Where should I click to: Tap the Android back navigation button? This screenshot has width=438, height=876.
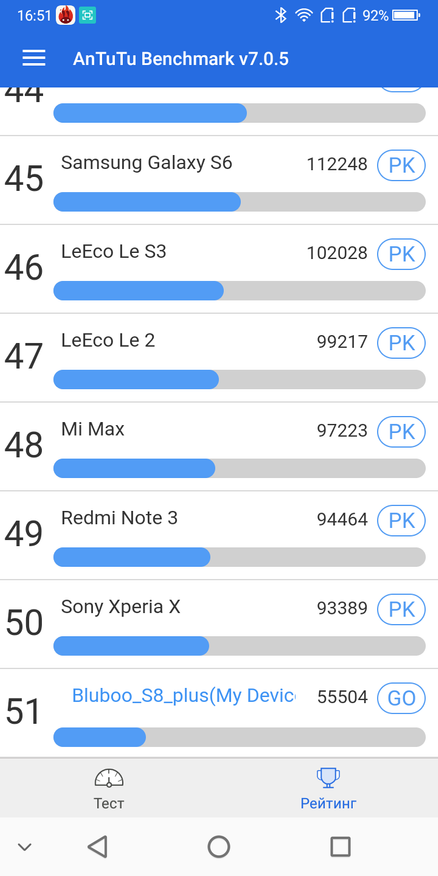tap(98, 846)
